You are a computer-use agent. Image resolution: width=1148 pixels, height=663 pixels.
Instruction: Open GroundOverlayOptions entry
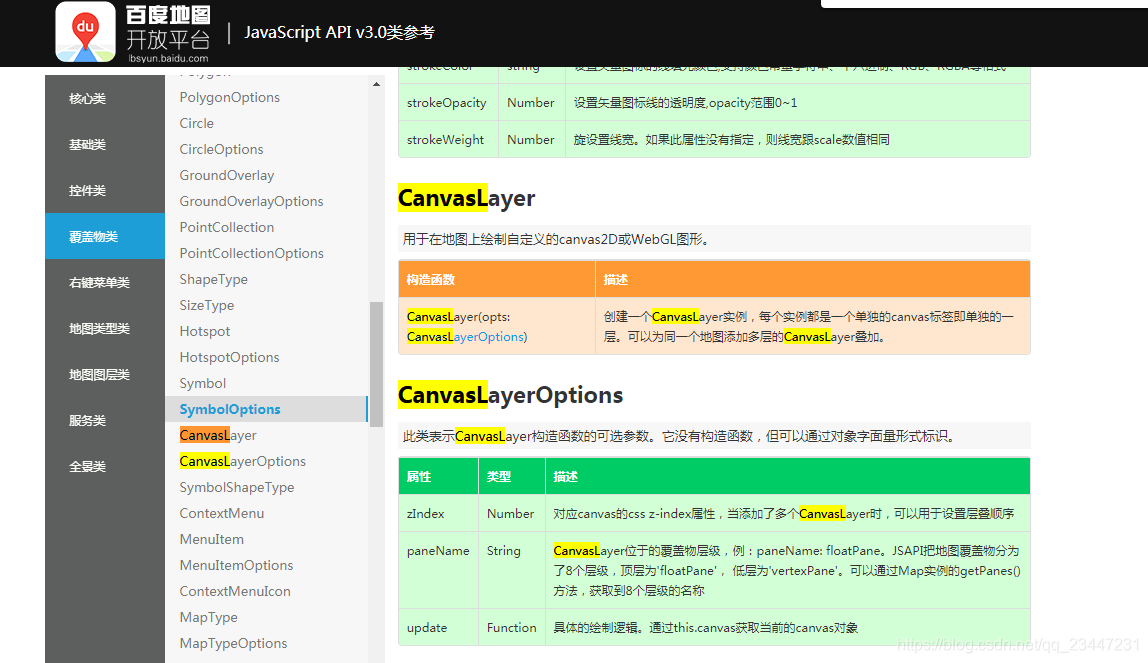[251, 201]
